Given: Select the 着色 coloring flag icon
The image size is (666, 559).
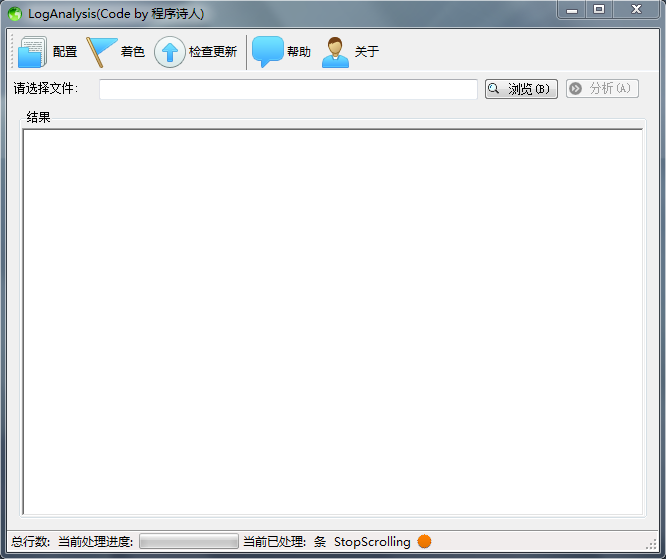Looking at the screenshot, I should click(x=102, y=52).
